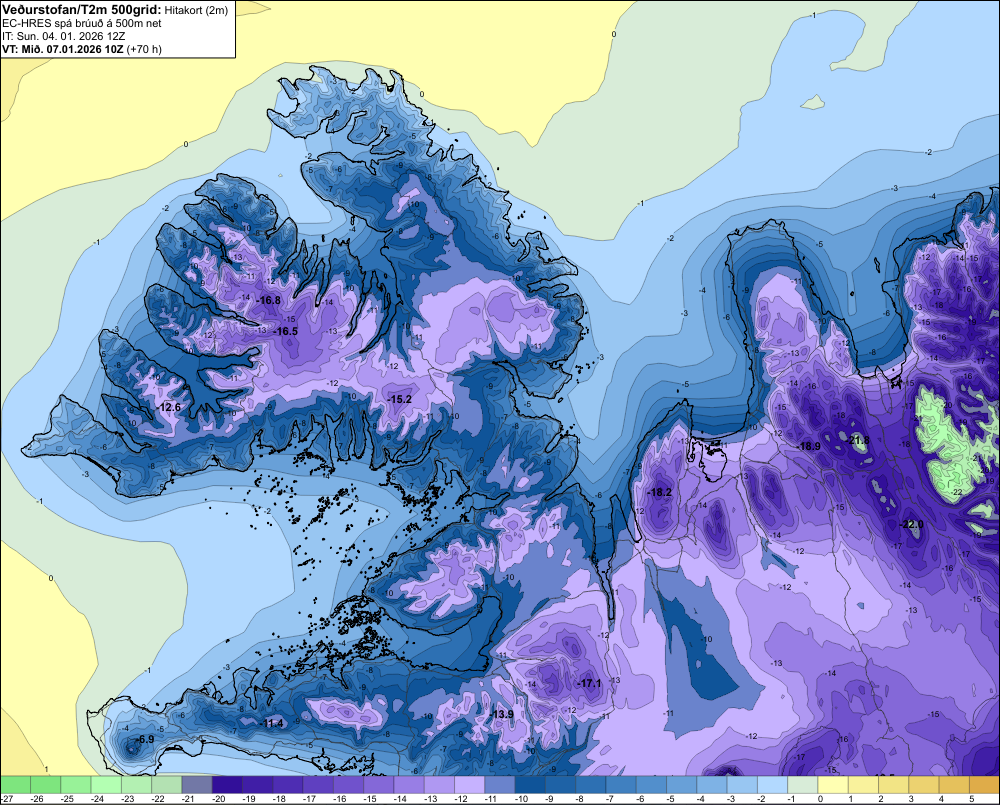Select the "Hitakort (2m)" header text
This screenshot has height=805, width=1000.
coord(196,10)
